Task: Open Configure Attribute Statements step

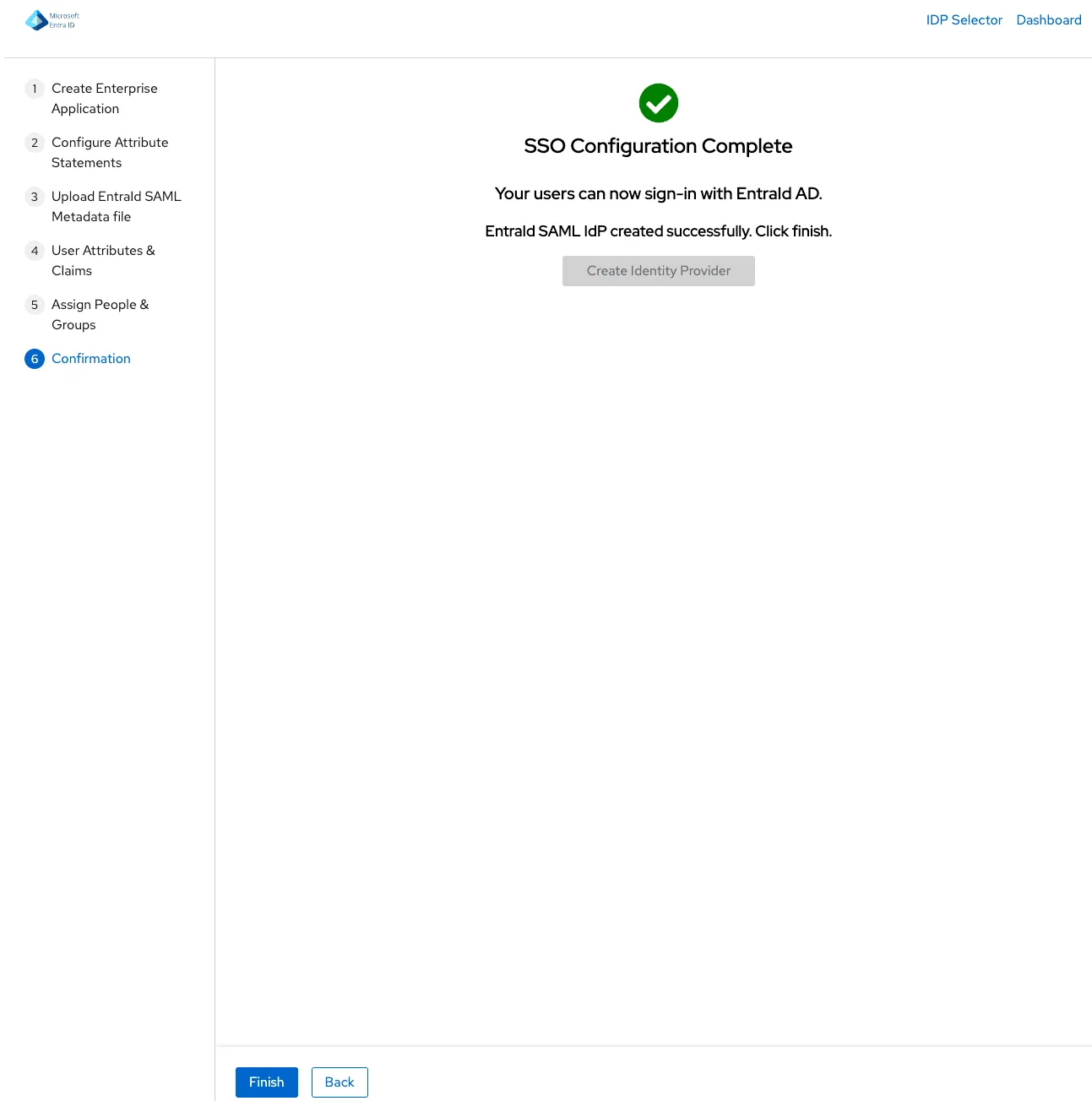Action: (x=110, y=153)
